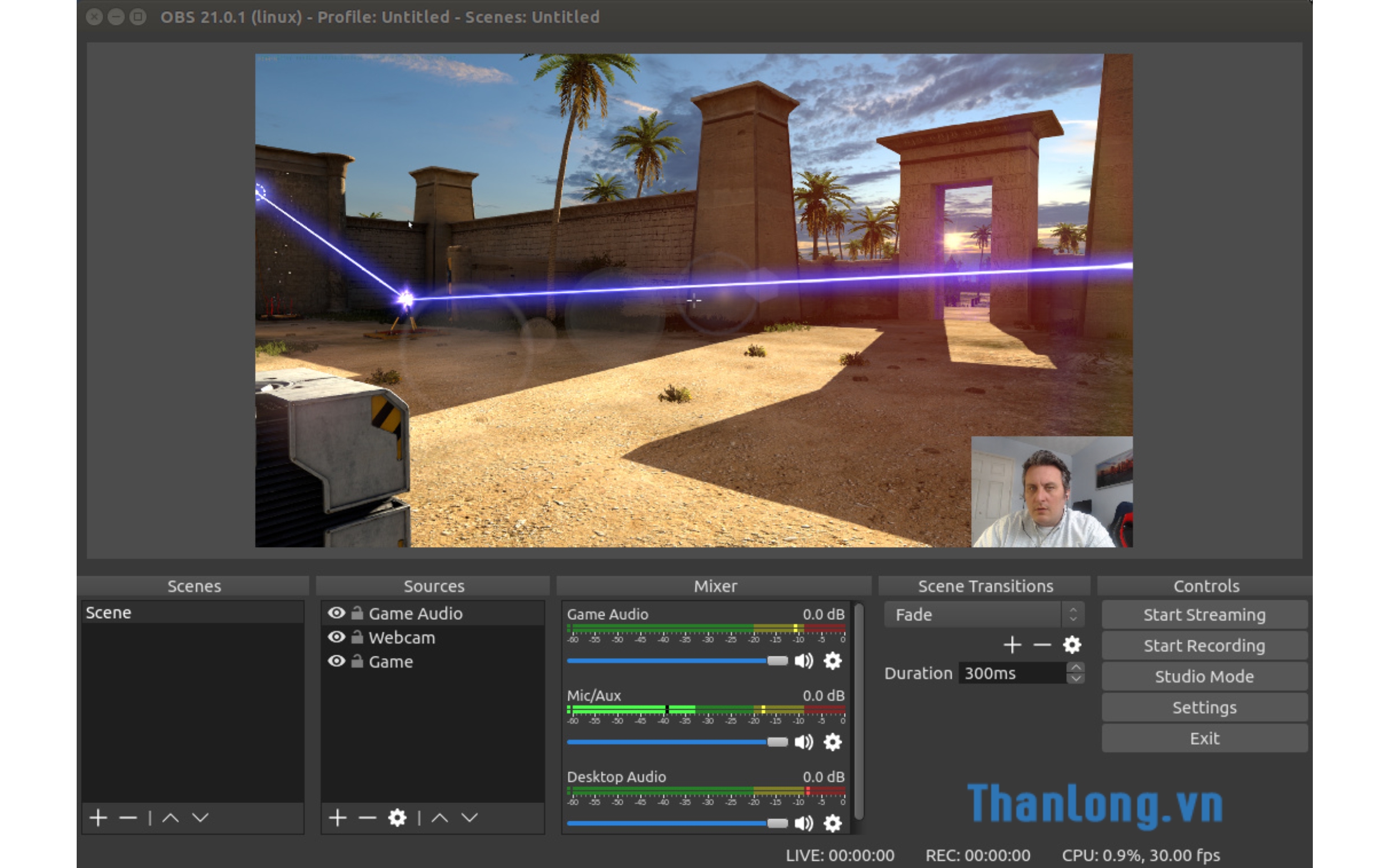Toggle visibility of Game Audio source
The width and height of the screenshot is (1389, 868).
pyautogui.click(x=337, y=613)
